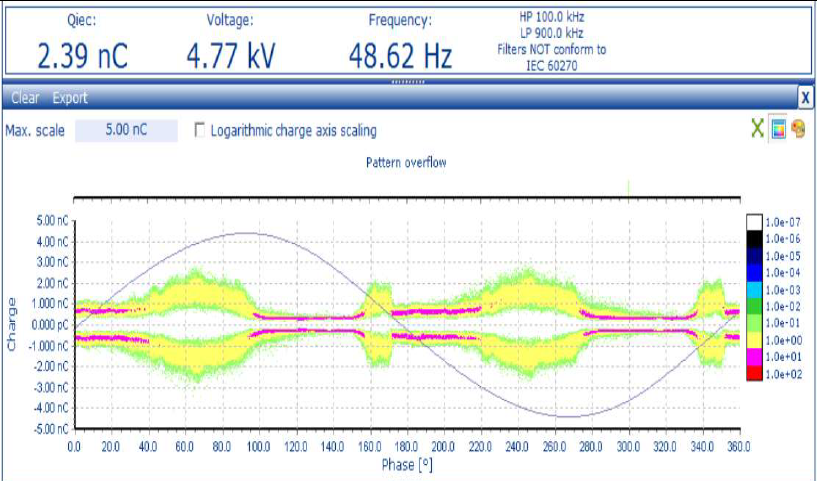Click the Pattern overflow label
This screenshot has width=817, height=481.
(x=406, y=162)
